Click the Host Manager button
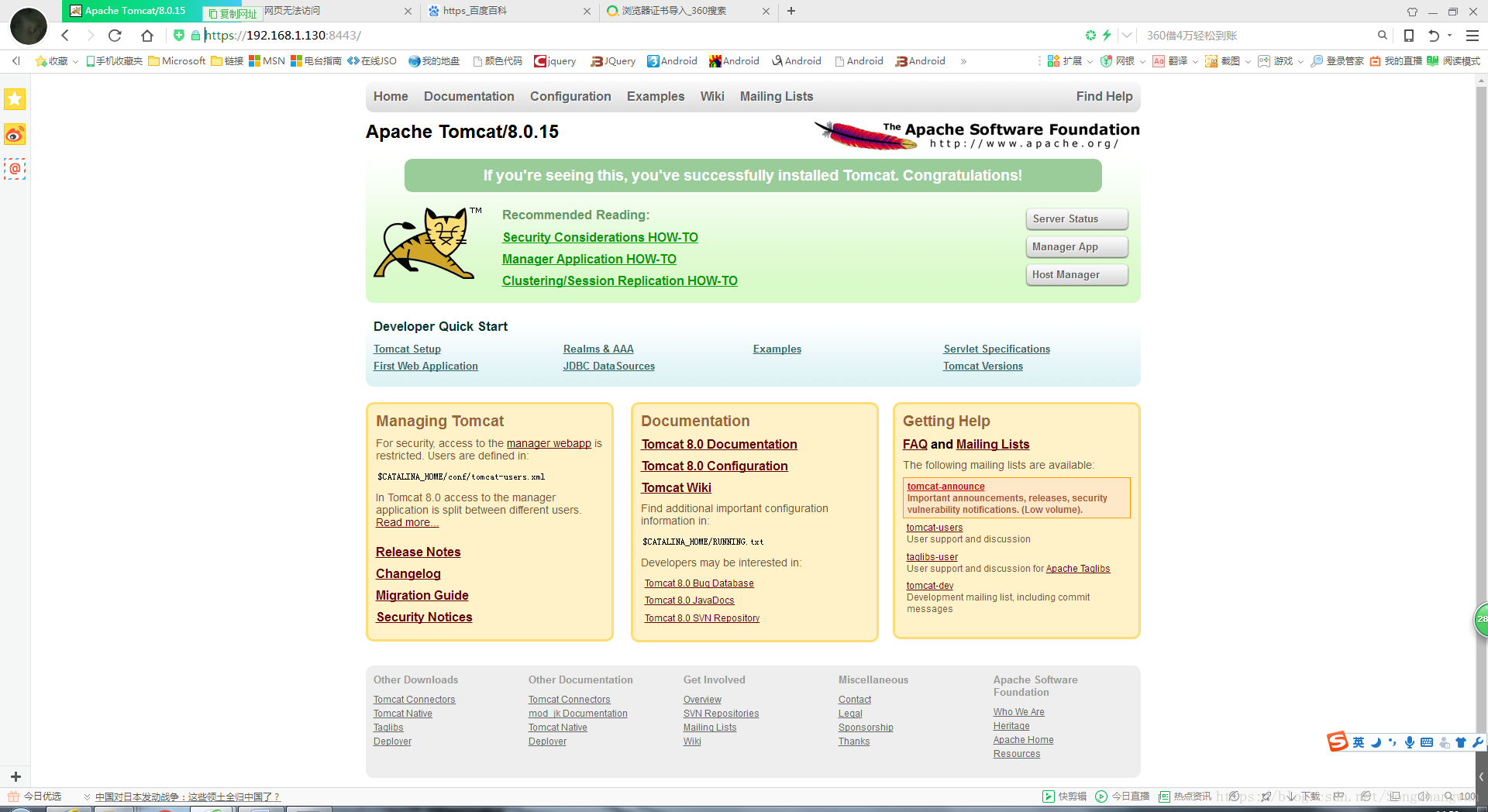1488x812 pixels. pos(1076,274)
